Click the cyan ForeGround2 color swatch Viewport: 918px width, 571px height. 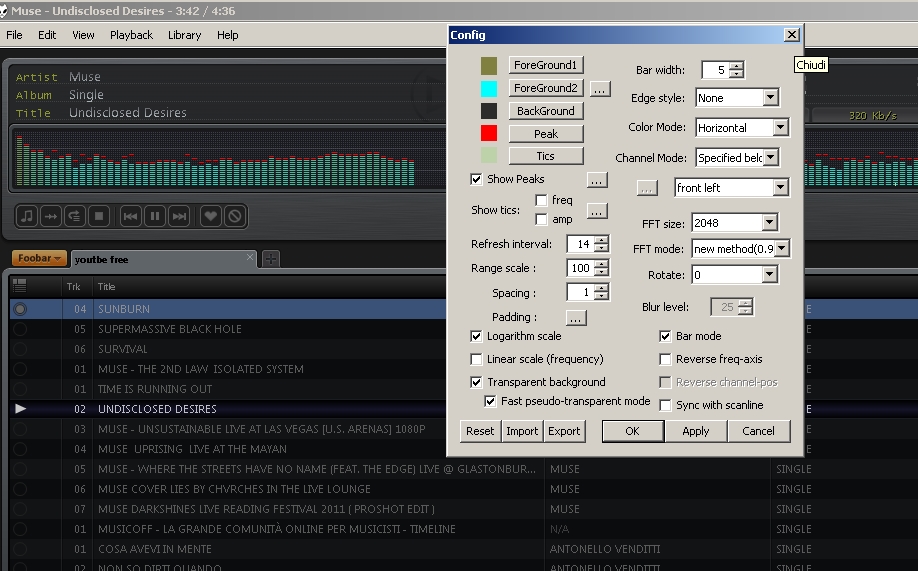click(489, 88)
